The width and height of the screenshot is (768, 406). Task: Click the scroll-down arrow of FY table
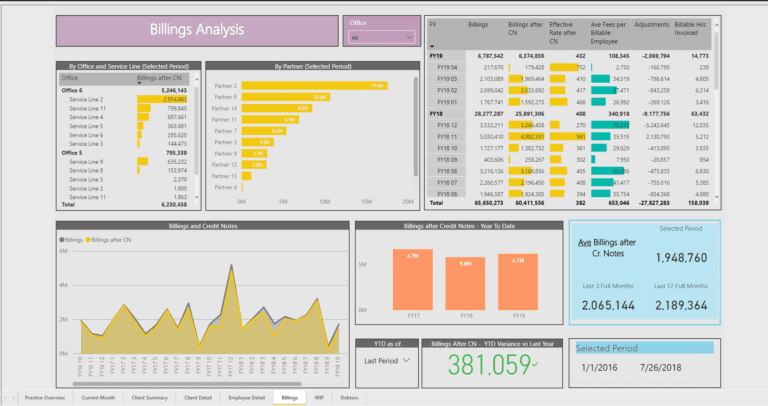click(x=716, y=196)
